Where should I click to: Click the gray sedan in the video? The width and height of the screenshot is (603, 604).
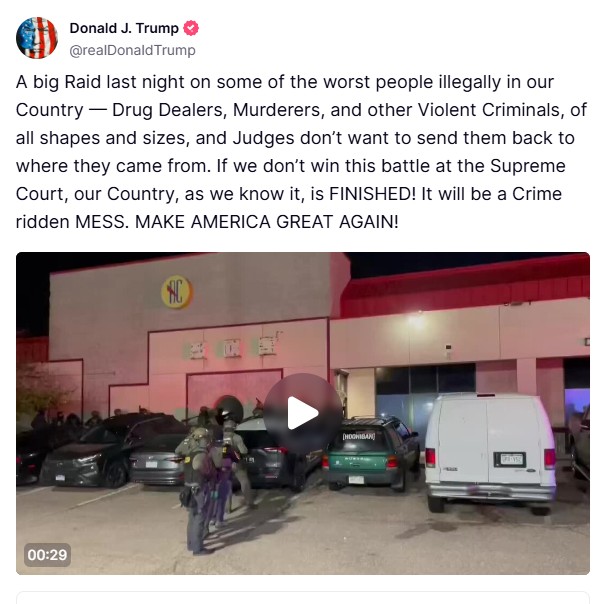156,460
